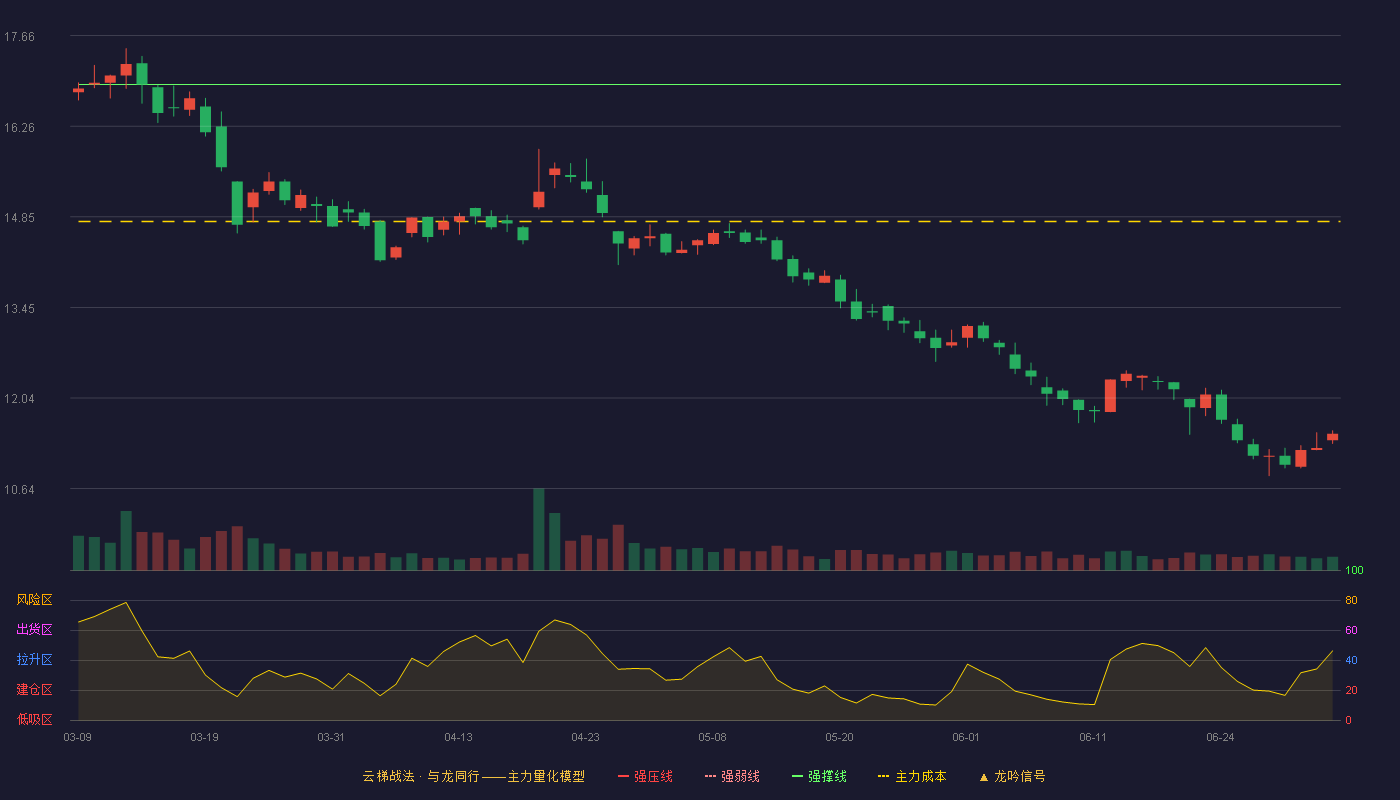Click the red 0 indicator scale value
This screenshot has width=1400, height=800.
pyautogui.click(x=1348, y=720)
